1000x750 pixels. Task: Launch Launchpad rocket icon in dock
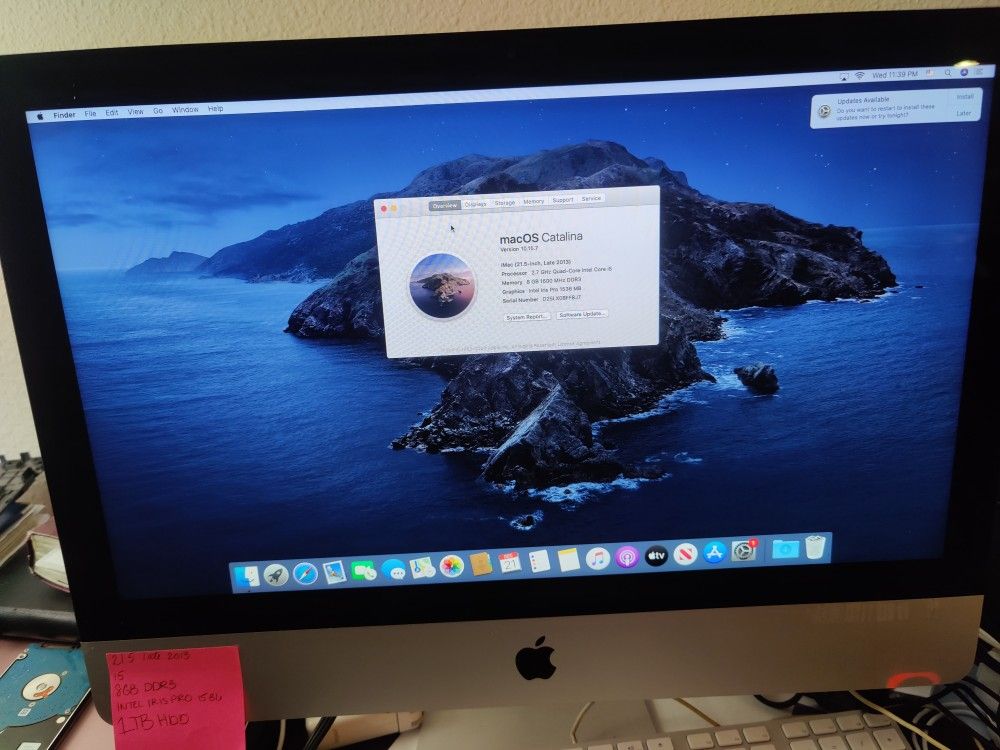click(276, 574)
